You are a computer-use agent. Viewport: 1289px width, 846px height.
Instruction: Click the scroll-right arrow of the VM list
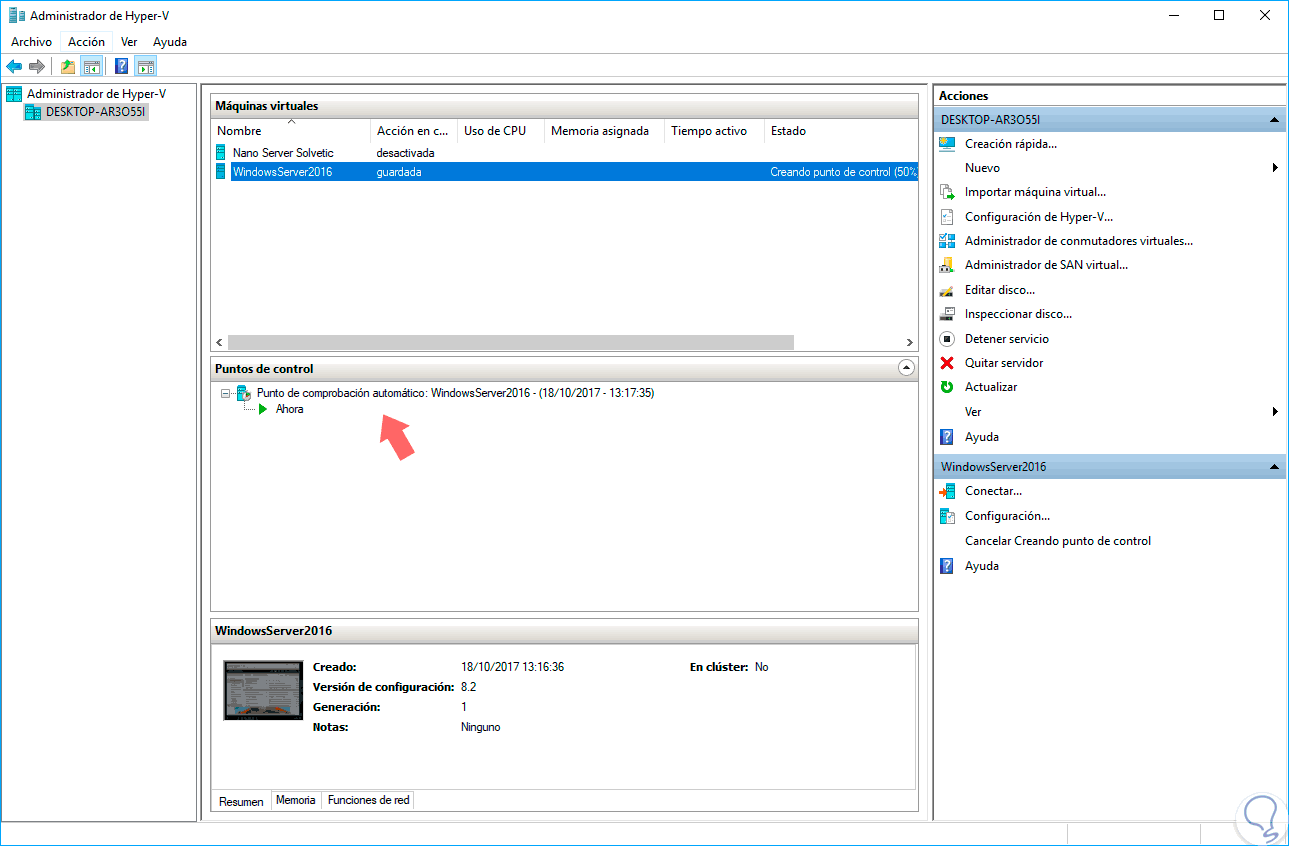(x=909, y=342)
